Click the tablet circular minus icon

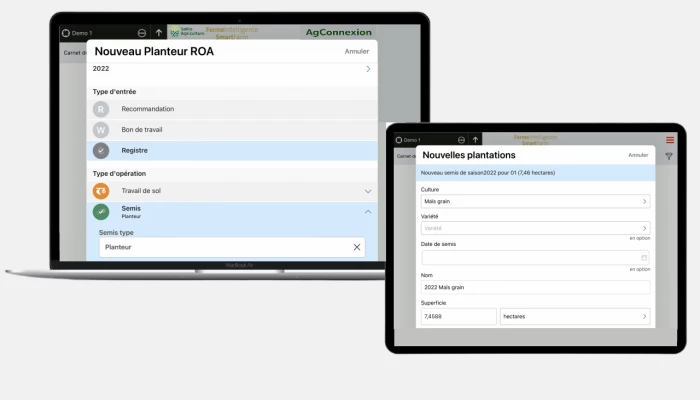tap(461, 140)
